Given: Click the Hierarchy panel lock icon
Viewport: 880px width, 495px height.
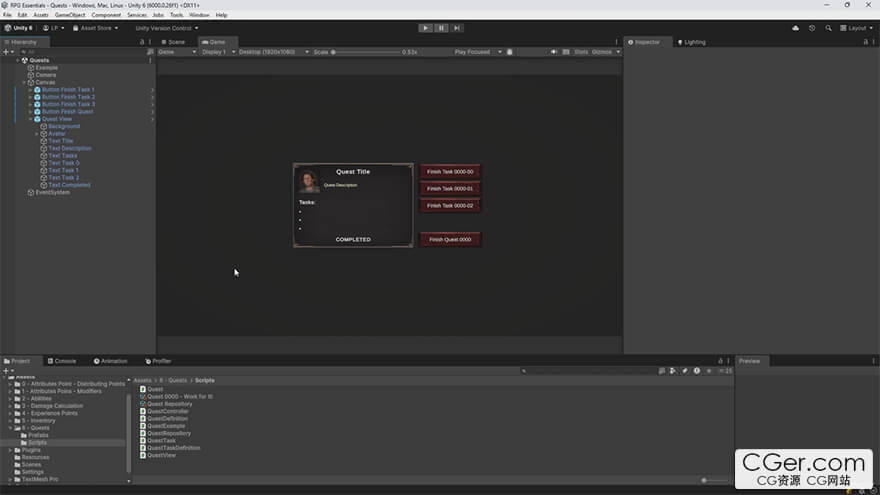Looking at the screenshot, I should (142, 42).
